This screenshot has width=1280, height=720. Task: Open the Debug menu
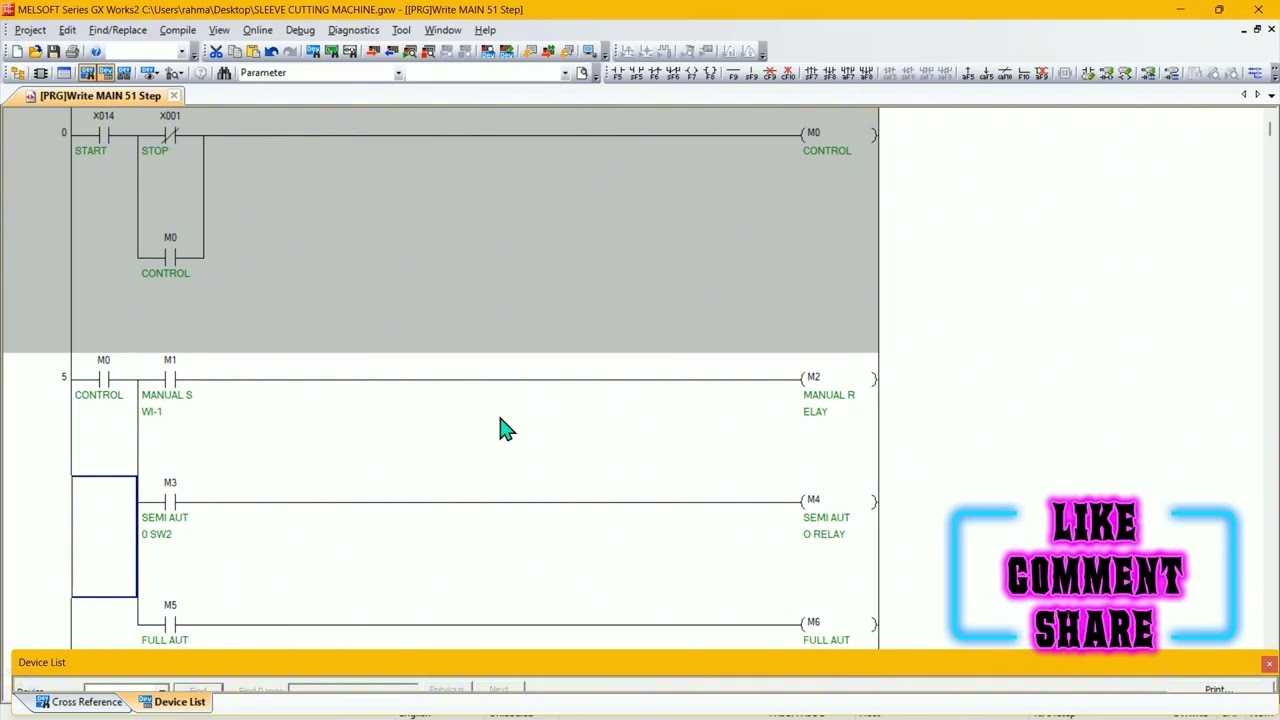coord(300,30)
